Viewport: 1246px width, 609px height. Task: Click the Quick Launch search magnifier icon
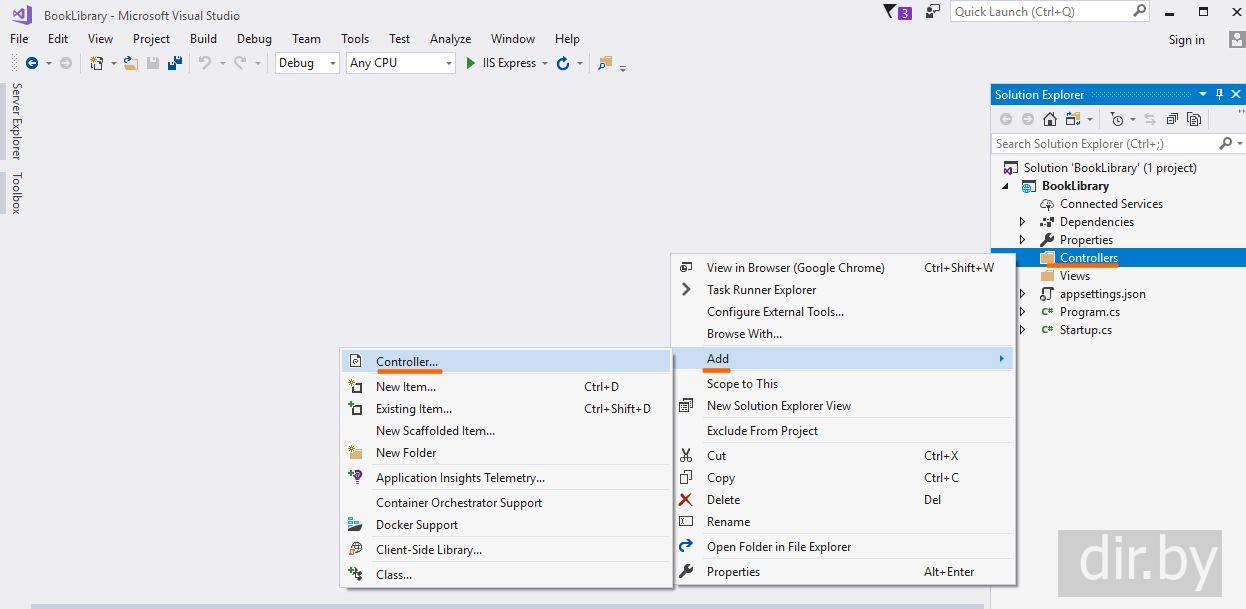1139,11
